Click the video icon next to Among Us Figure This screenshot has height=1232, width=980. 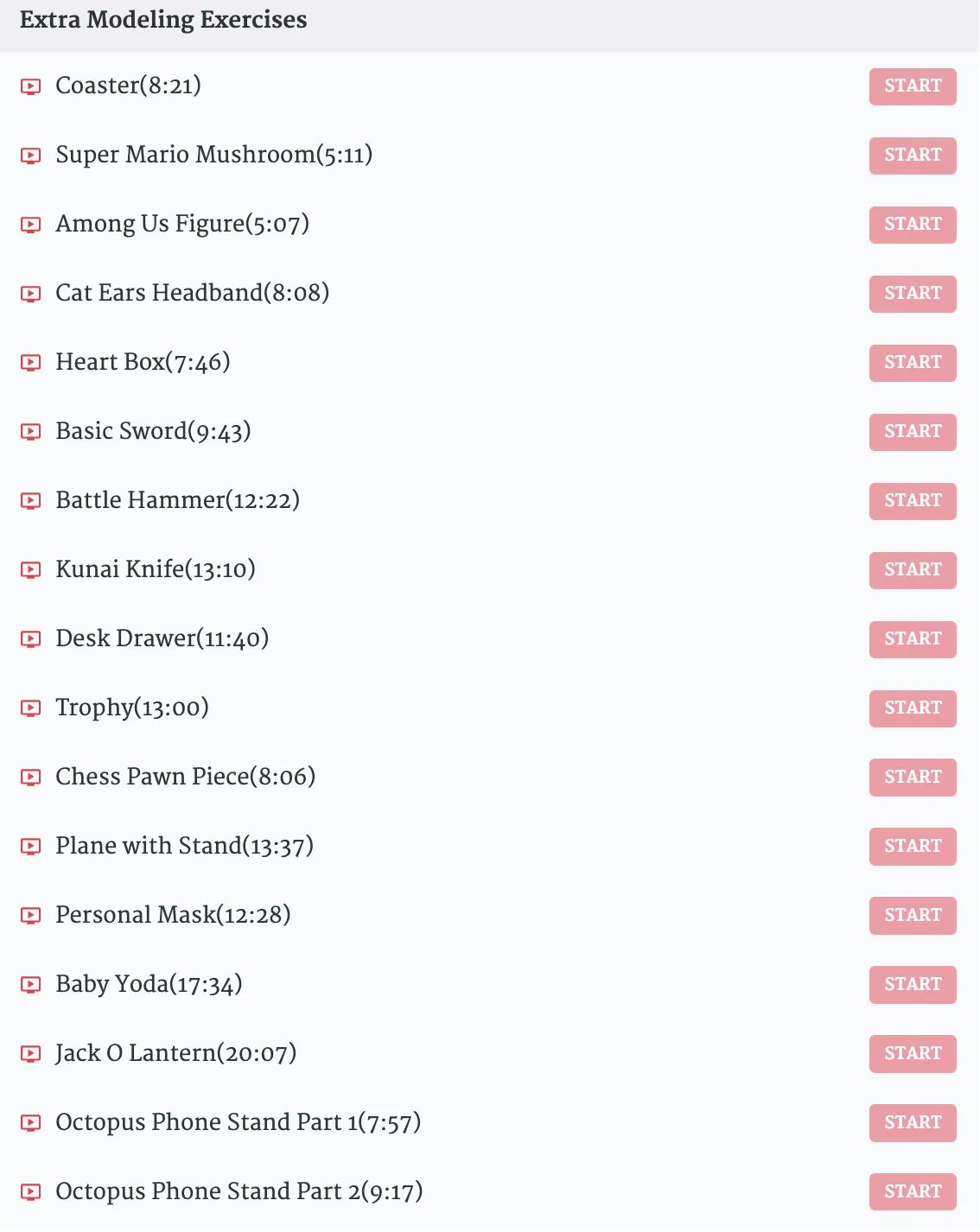pos(30,225)
